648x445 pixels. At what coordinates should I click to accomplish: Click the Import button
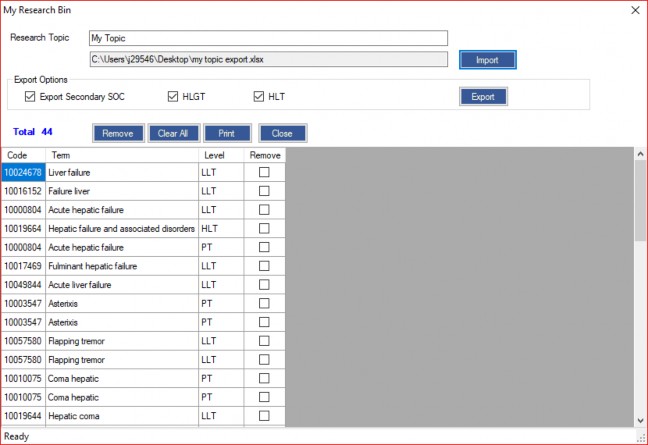coord(487,60)
